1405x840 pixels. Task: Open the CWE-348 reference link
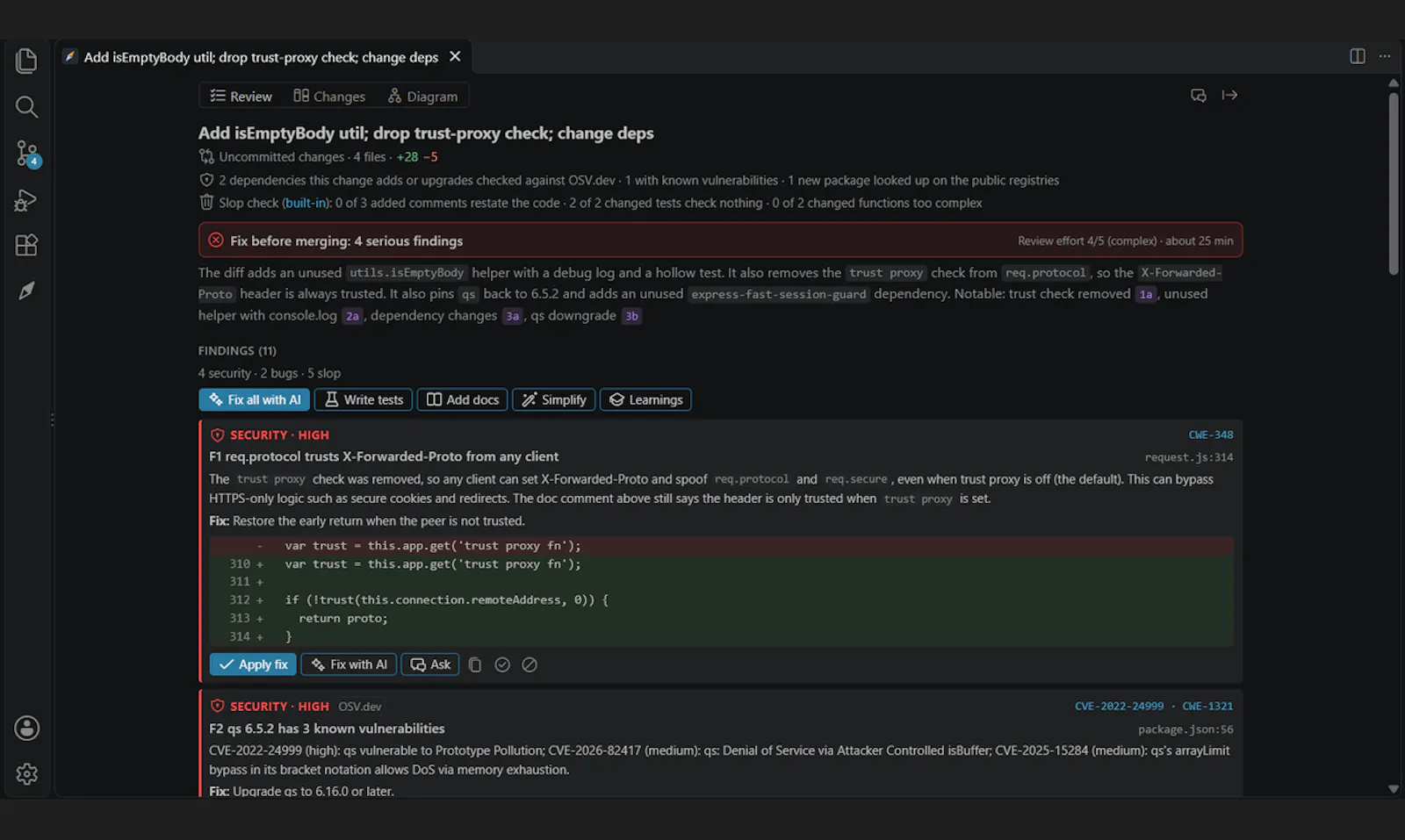(x=1211, y=434)
